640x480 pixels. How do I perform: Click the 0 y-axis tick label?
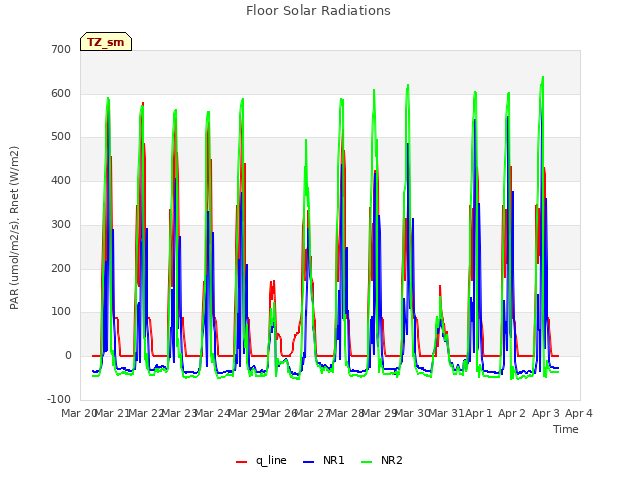click(68, 356)
